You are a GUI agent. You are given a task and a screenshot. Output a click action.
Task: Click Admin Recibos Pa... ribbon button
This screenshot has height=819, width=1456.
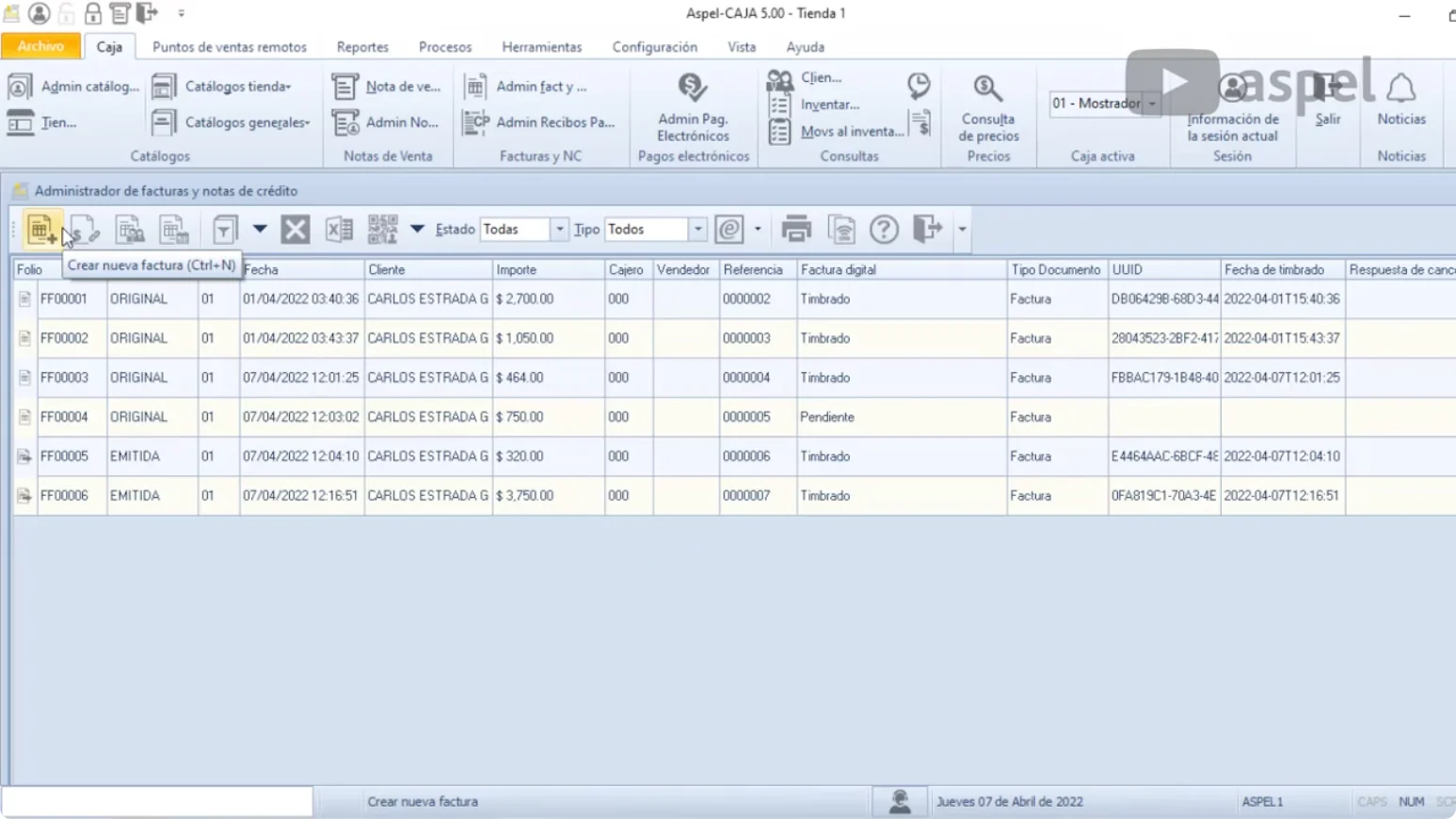pyautogui.click(x=538, y=122)
